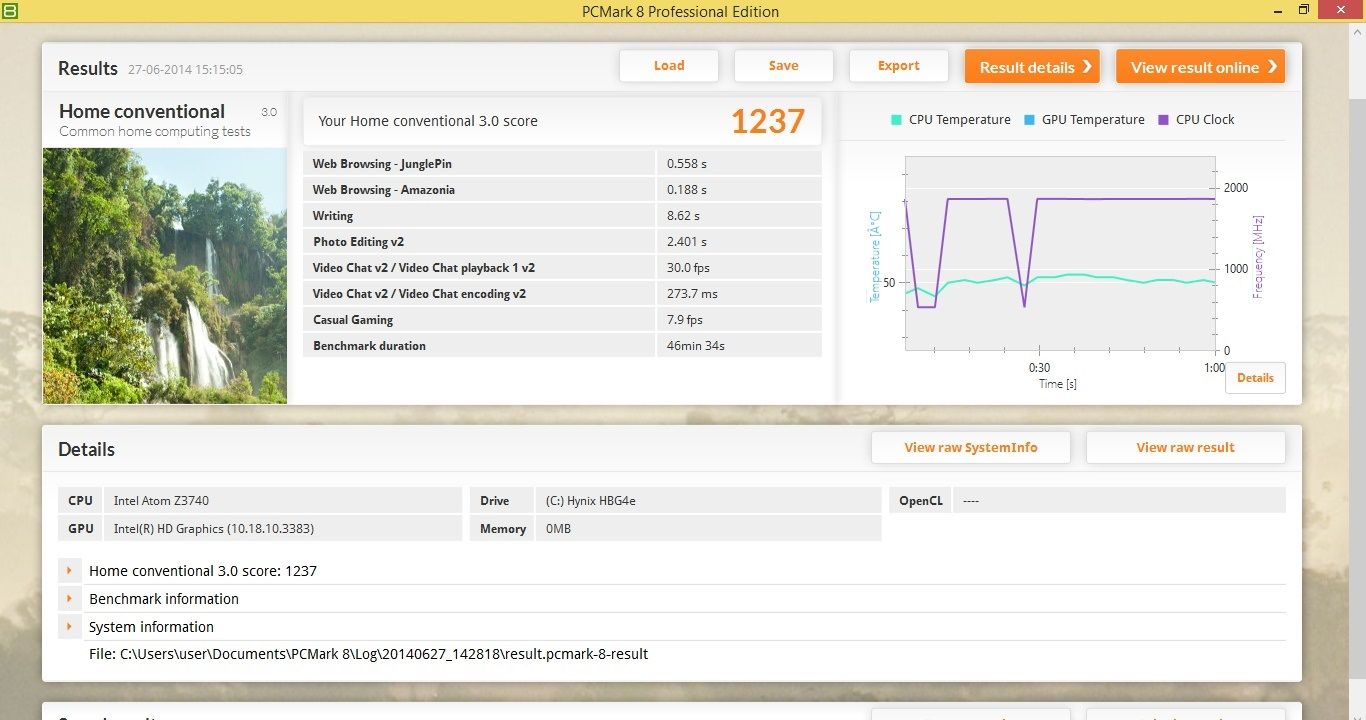Click the 'Memory' label in Details
Viewport: 1366px width, 720px height.
[x=503, y=529]
